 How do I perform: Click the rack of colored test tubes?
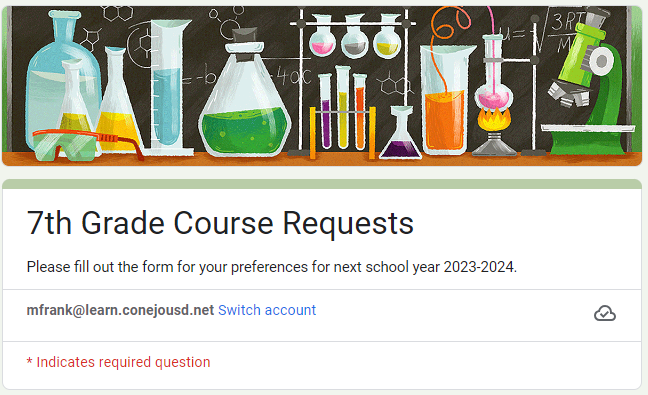click(342, 114)
